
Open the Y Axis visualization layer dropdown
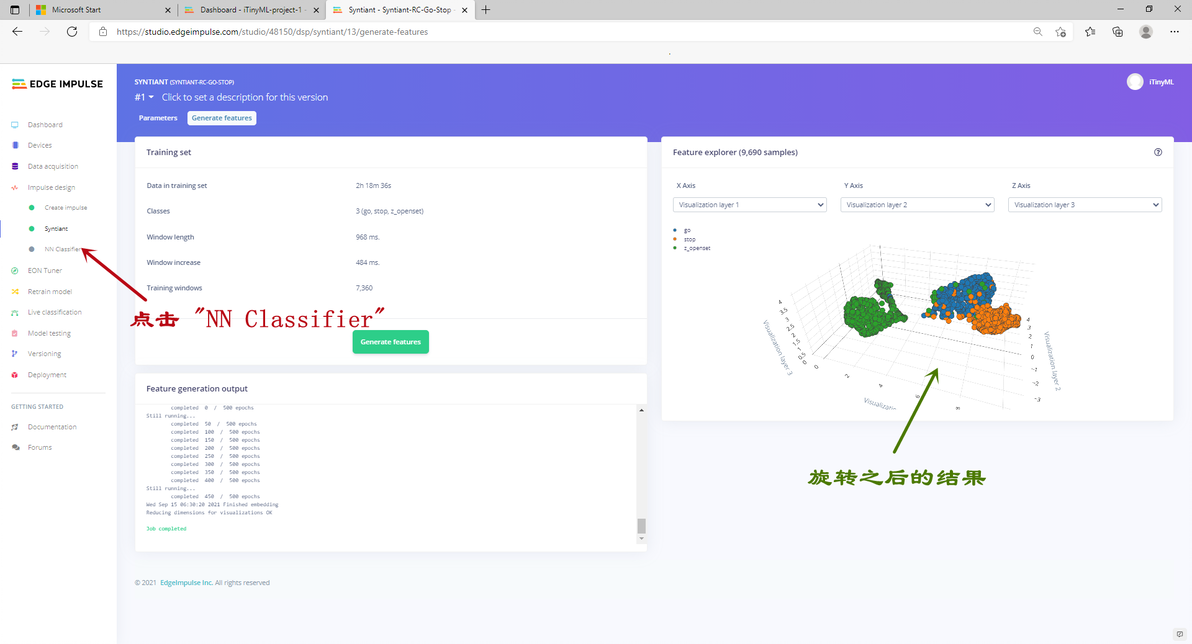[x=917, y=205]
